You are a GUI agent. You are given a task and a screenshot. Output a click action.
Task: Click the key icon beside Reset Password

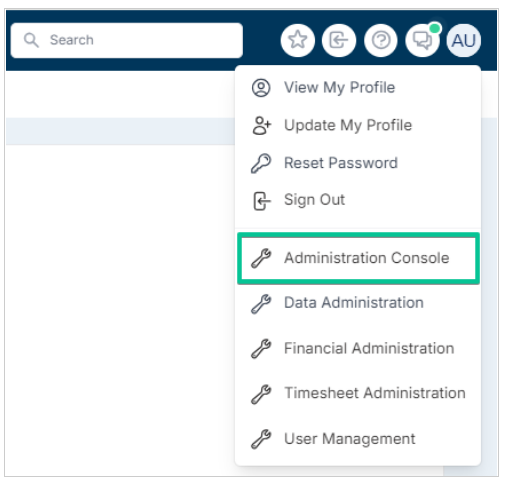tap(261, 163)
